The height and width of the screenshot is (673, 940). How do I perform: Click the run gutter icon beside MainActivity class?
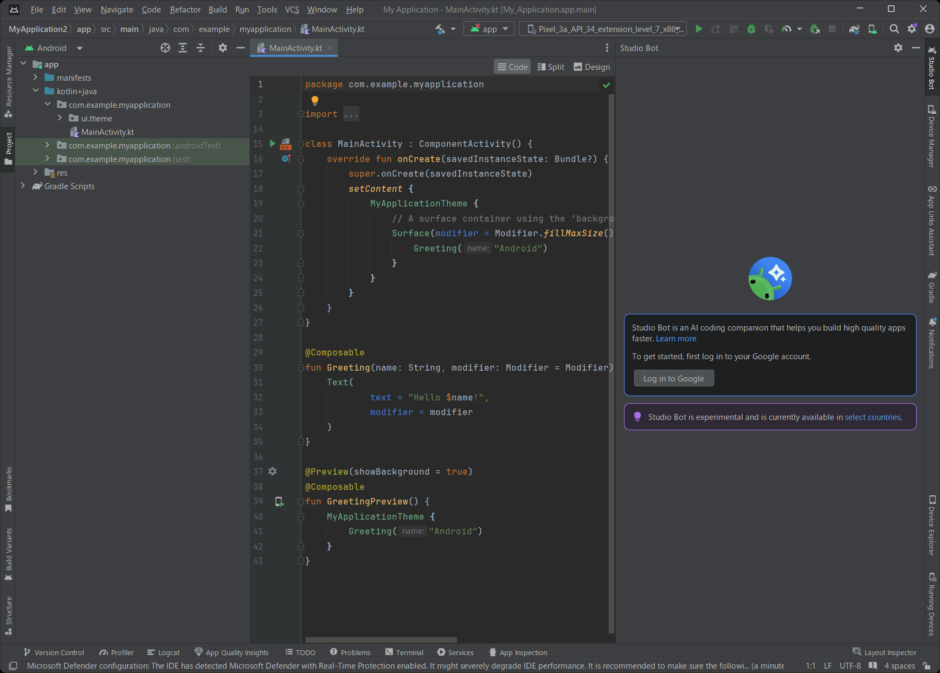point(272,144)
